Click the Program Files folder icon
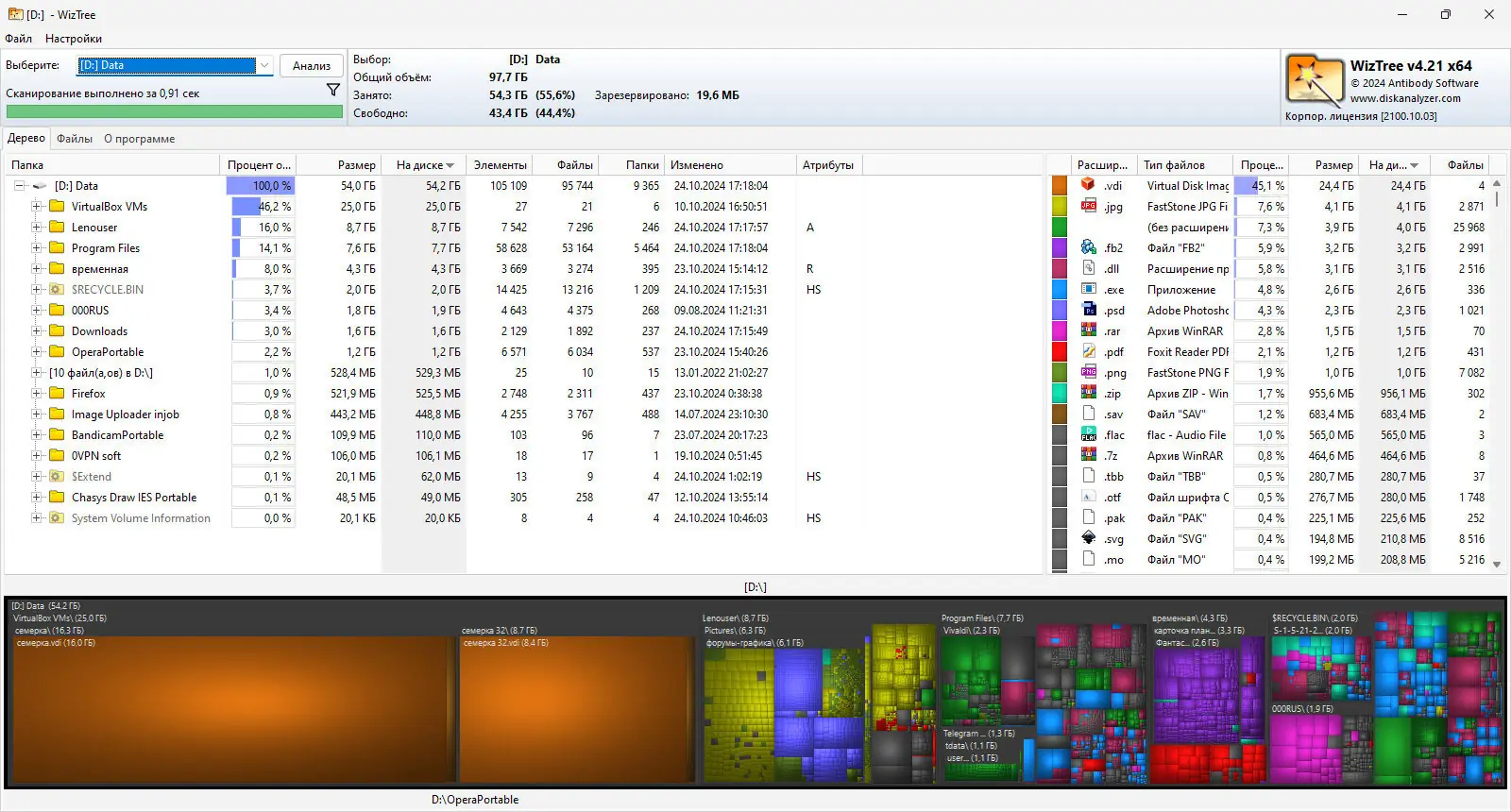 [57, 247]
